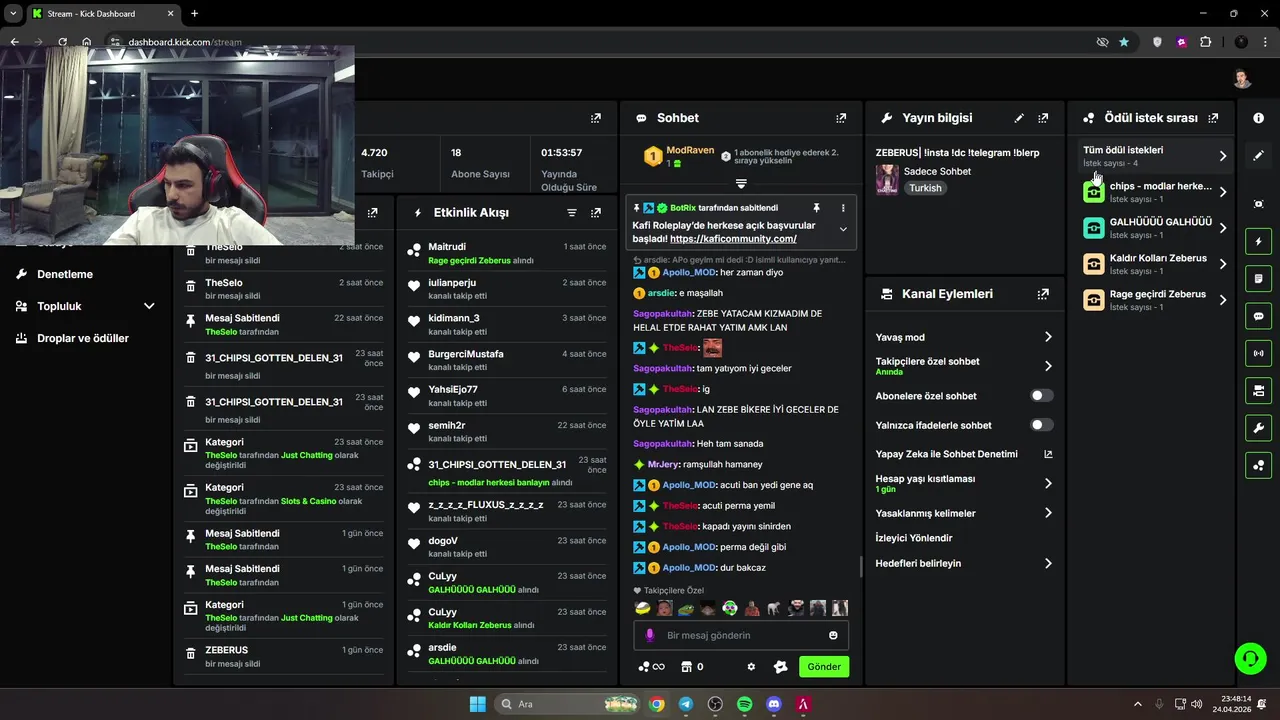Open pinned message three-dot menu
This screenshot has height=720, width=1280.
tap(843, 208)
